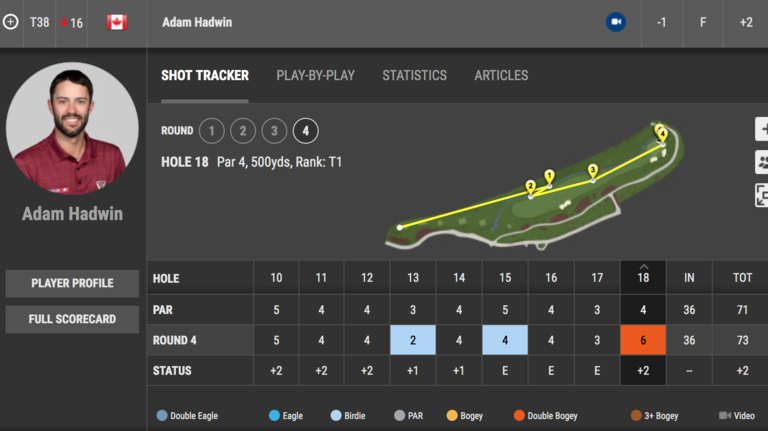
Task: View the Full Scorecard
Action: pos(72,319)
